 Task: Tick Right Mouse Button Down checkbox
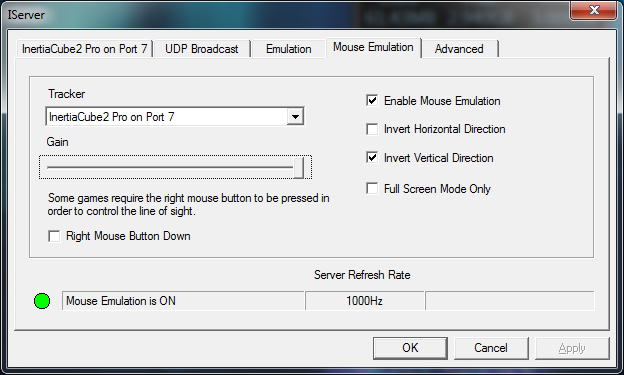pyautogui.click(x=54, y=236)
